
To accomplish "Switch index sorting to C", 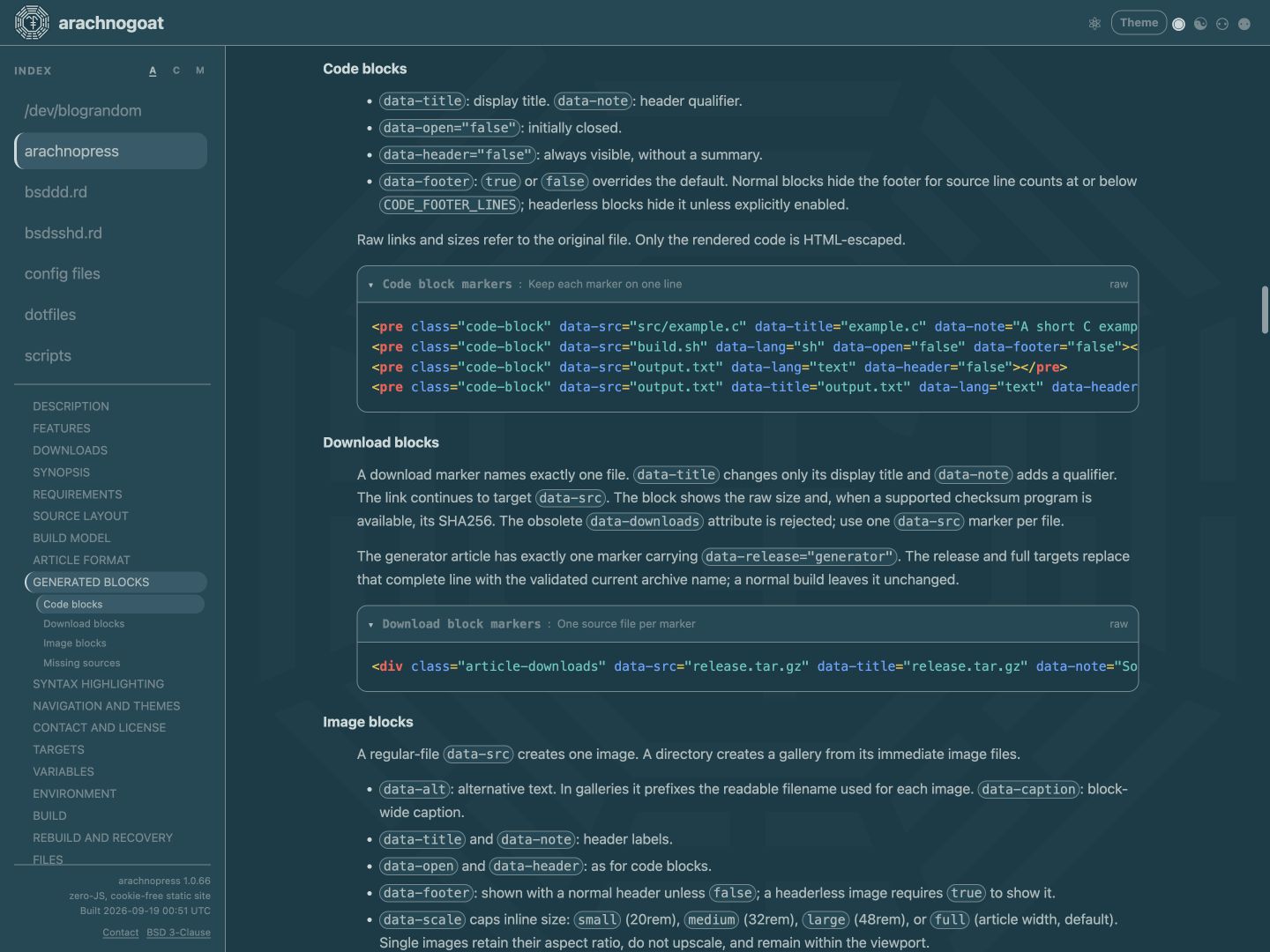I will 176,71.
